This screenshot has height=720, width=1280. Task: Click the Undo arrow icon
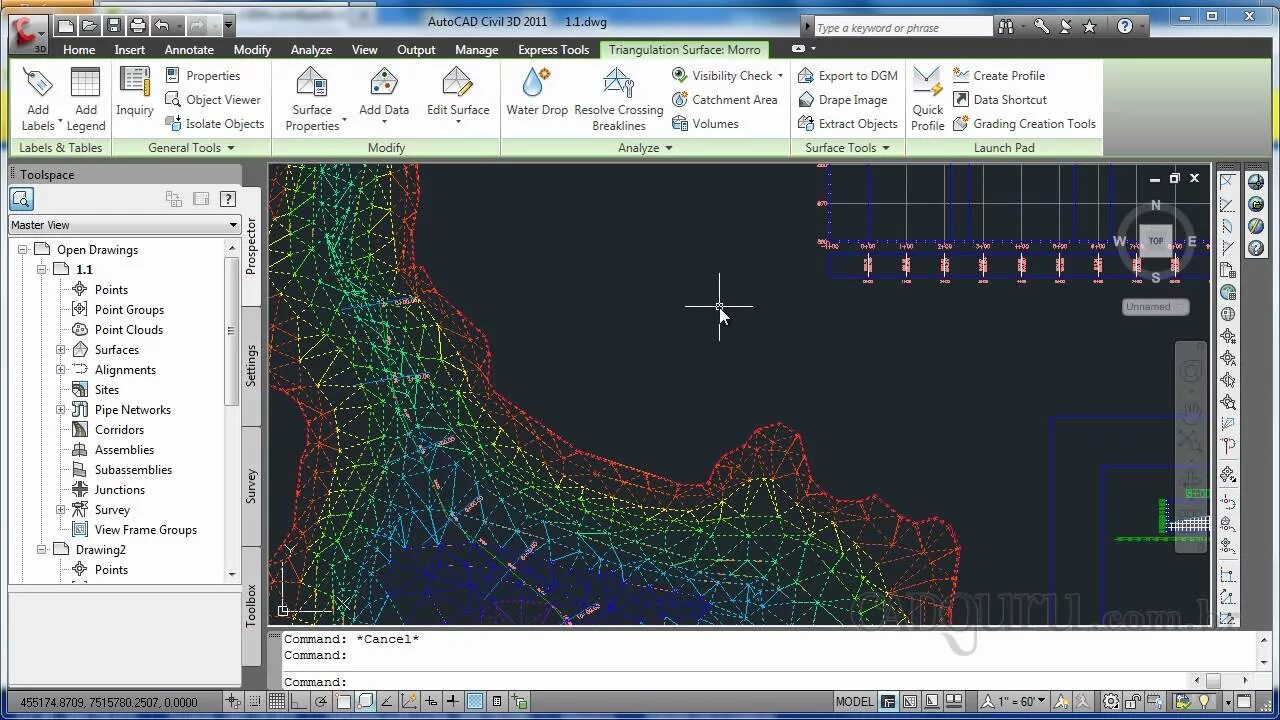coord(162,25)
